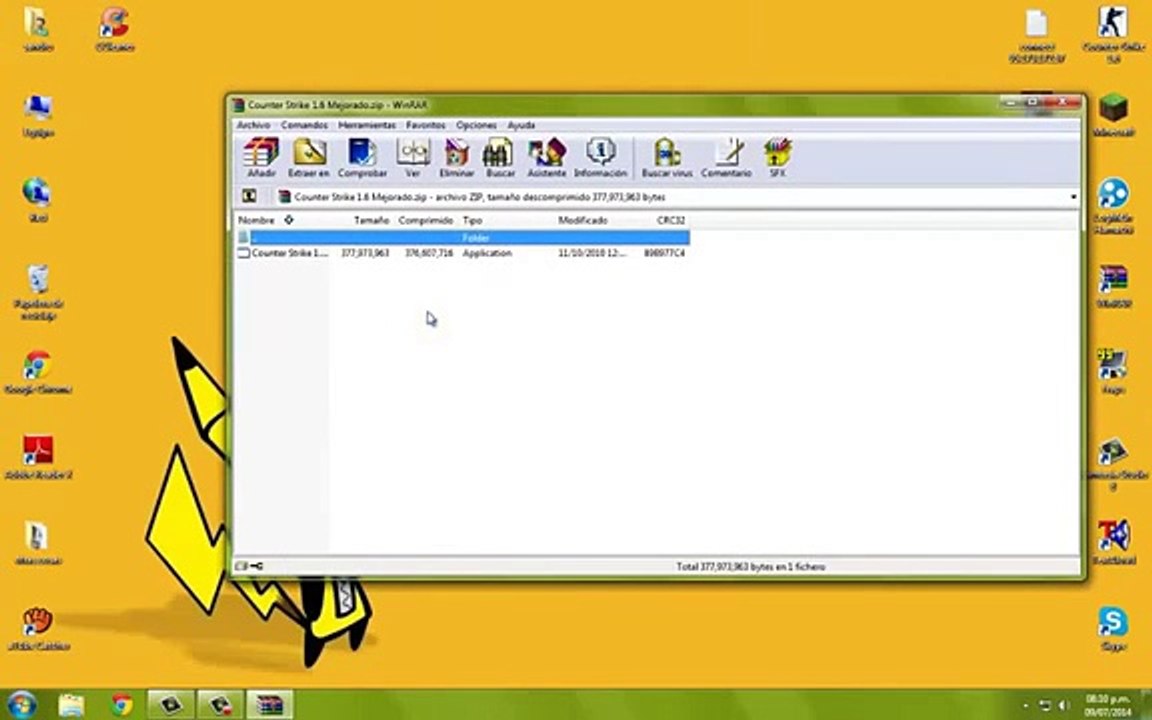This screenshot has height=720, width=1152.
Task: Click status bar text Total 377,973,963 bytes en 1 fichero
Action: [750, 566]
